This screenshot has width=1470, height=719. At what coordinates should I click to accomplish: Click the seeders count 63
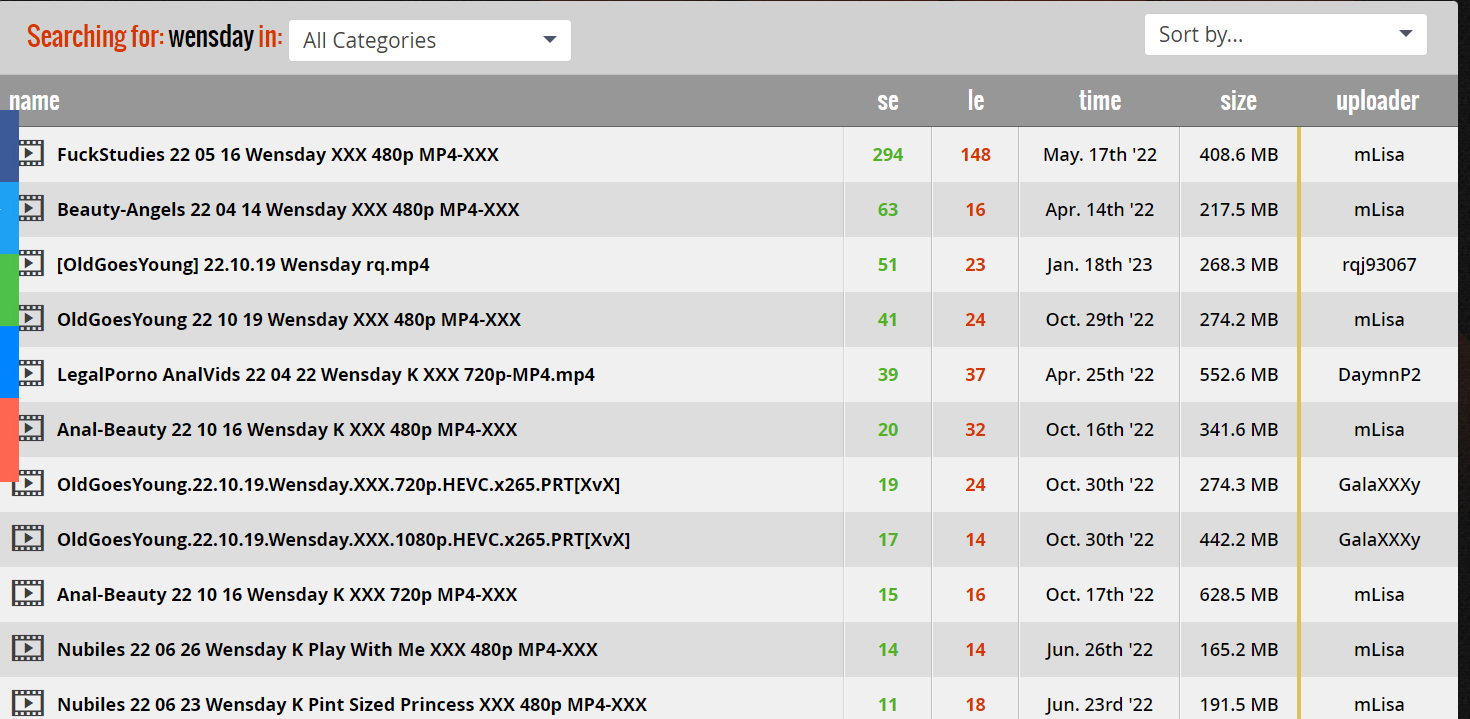point(888,210)
